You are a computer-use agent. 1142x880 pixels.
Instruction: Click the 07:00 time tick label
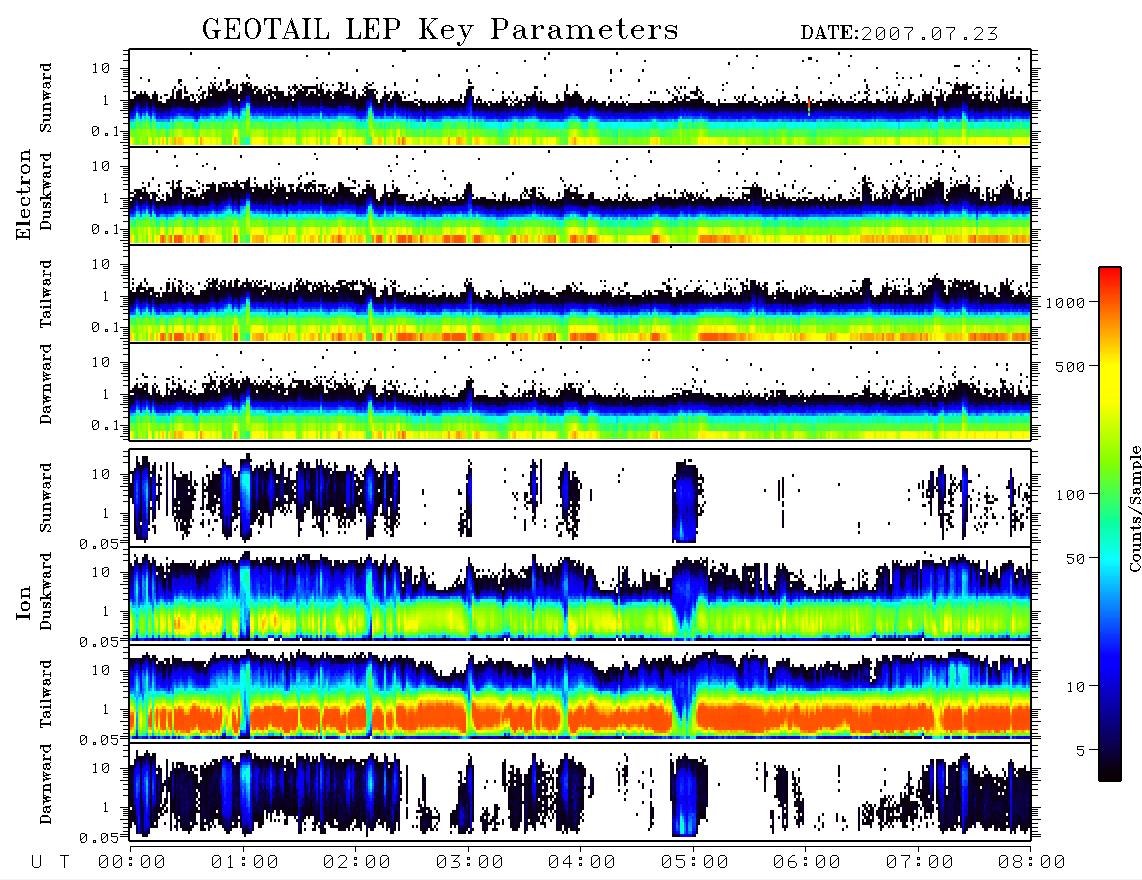(920, 863)
